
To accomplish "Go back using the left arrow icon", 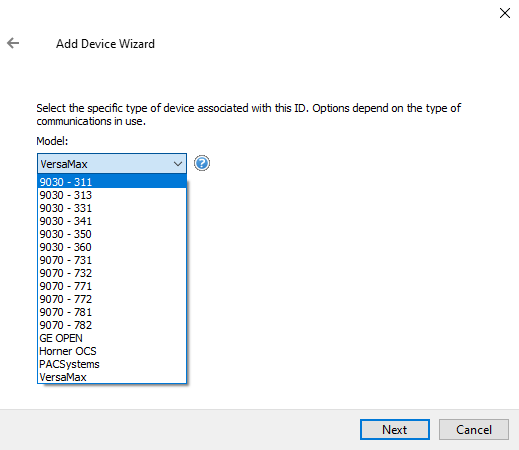I will coord(13,43).
